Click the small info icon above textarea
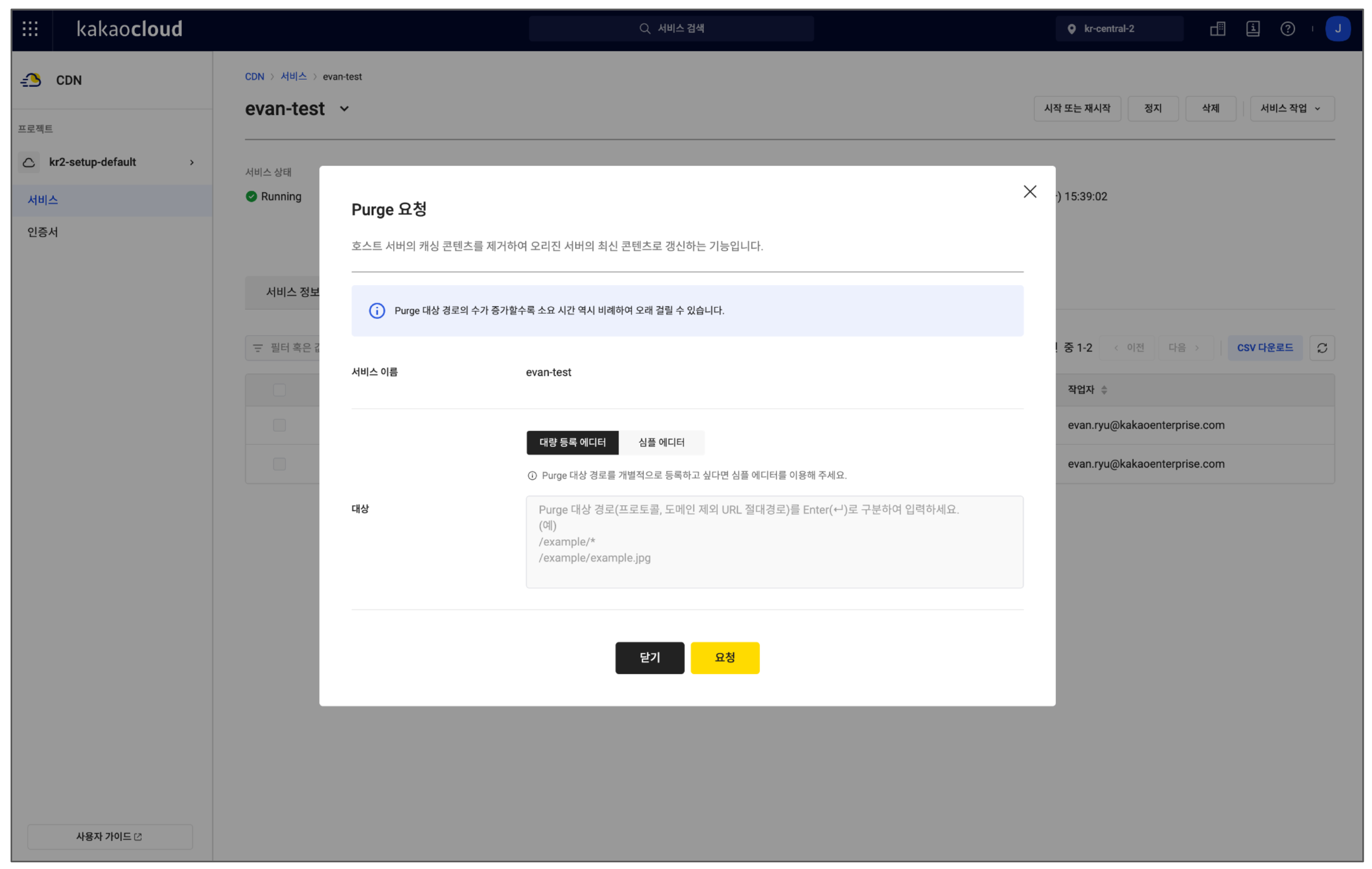Image resolution: width=1372 pixels, height=869 pixels. tap(532, 475)
